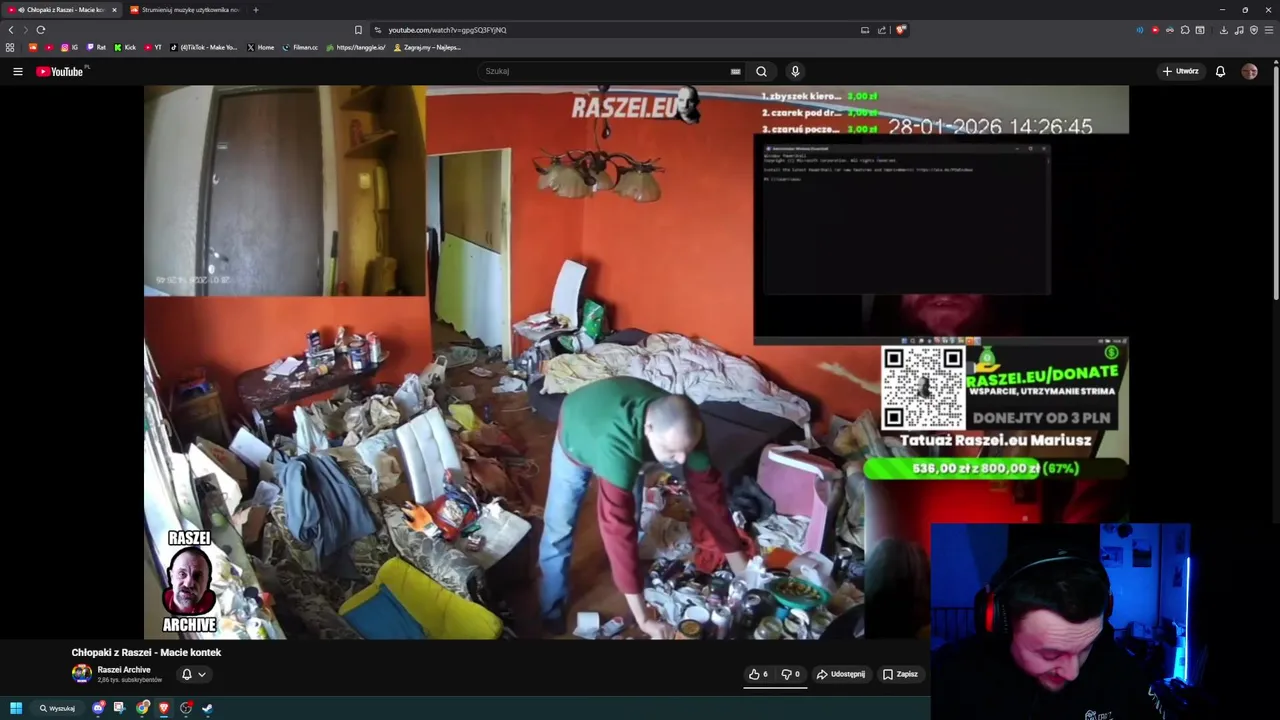This screenshot has width=1280, height=720.
Task: Open the on-screen keyboard in search box
Action: point(735,71)
